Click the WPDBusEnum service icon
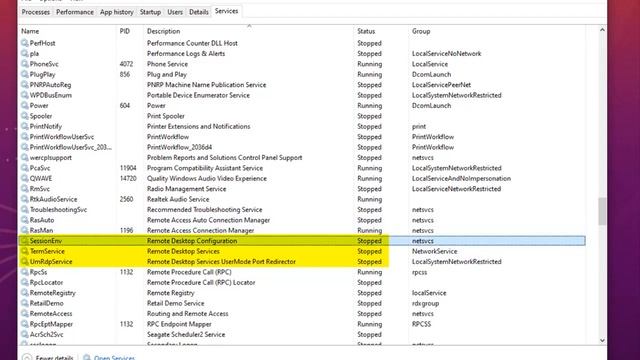The height and width of the screenshot is (360, 640). pyautogui.click(x=24, y=95)
